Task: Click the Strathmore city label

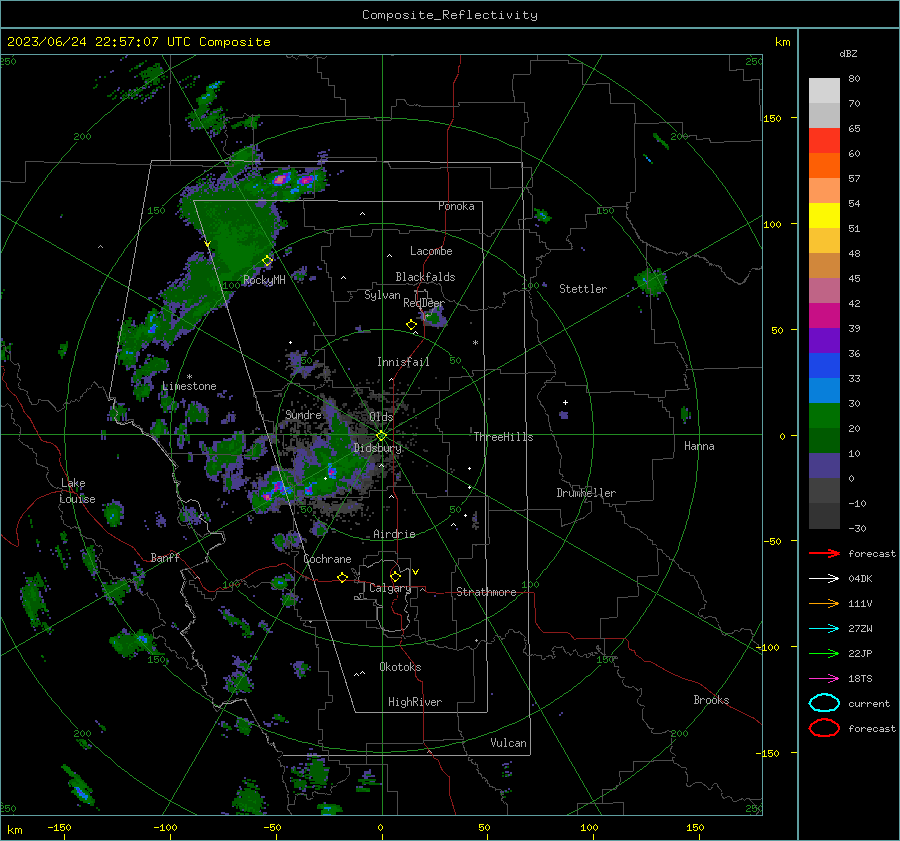Action: tap(486, 592)
